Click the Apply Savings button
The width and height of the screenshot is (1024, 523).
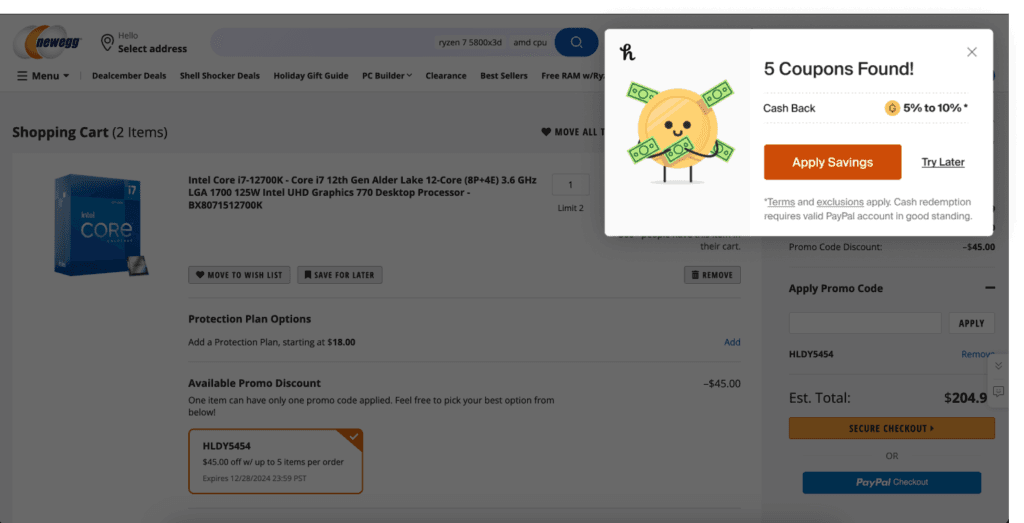(x=832, y=162)
